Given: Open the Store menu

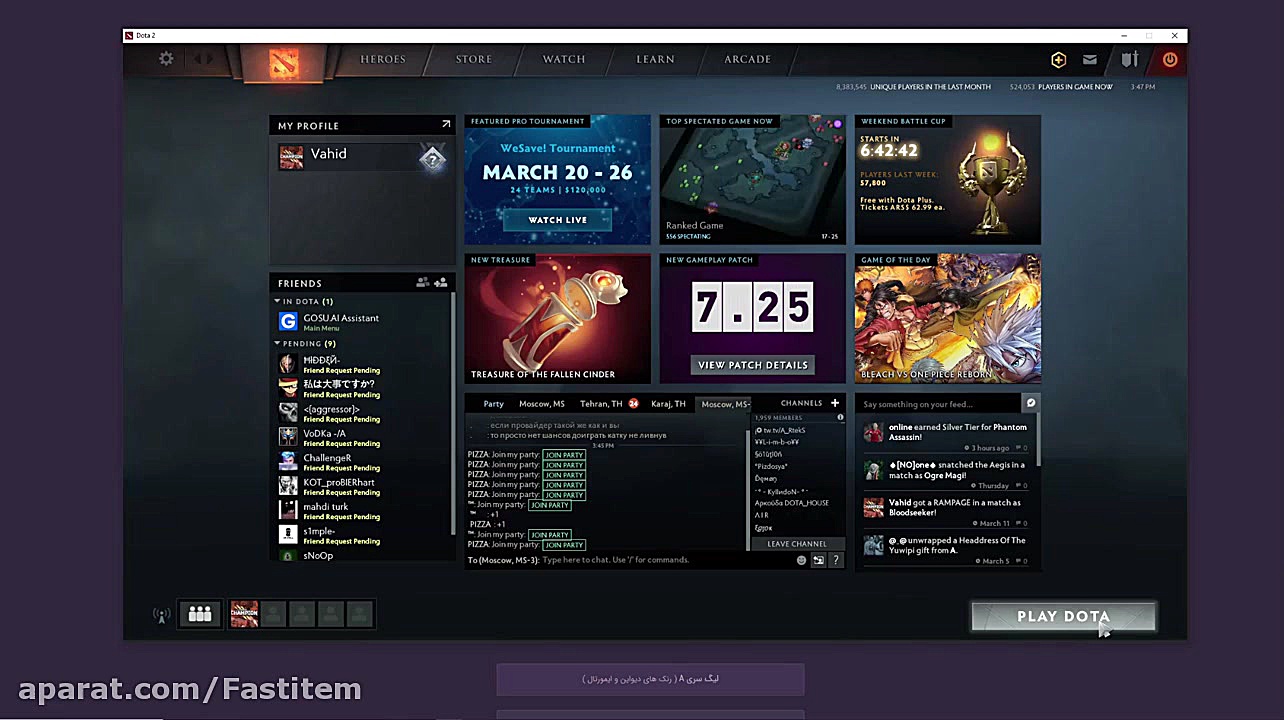Looking at the screenshot, I should 474,59.
